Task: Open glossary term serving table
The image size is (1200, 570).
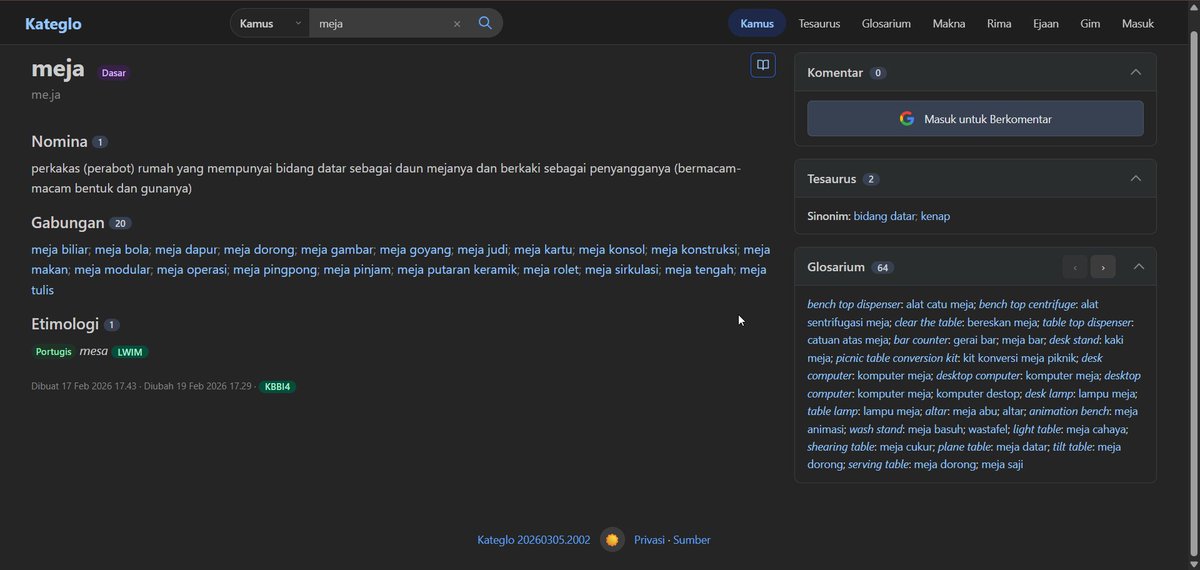Action: [879, 465]
